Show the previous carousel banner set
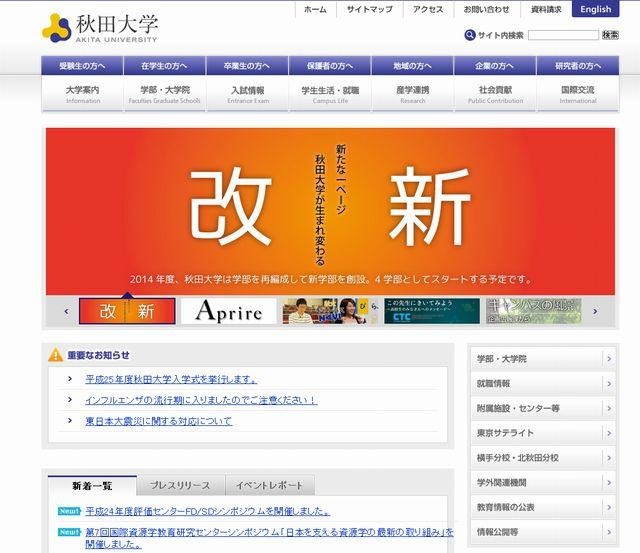The height and width of the screenshot is (553, 640). coord(67,311)
